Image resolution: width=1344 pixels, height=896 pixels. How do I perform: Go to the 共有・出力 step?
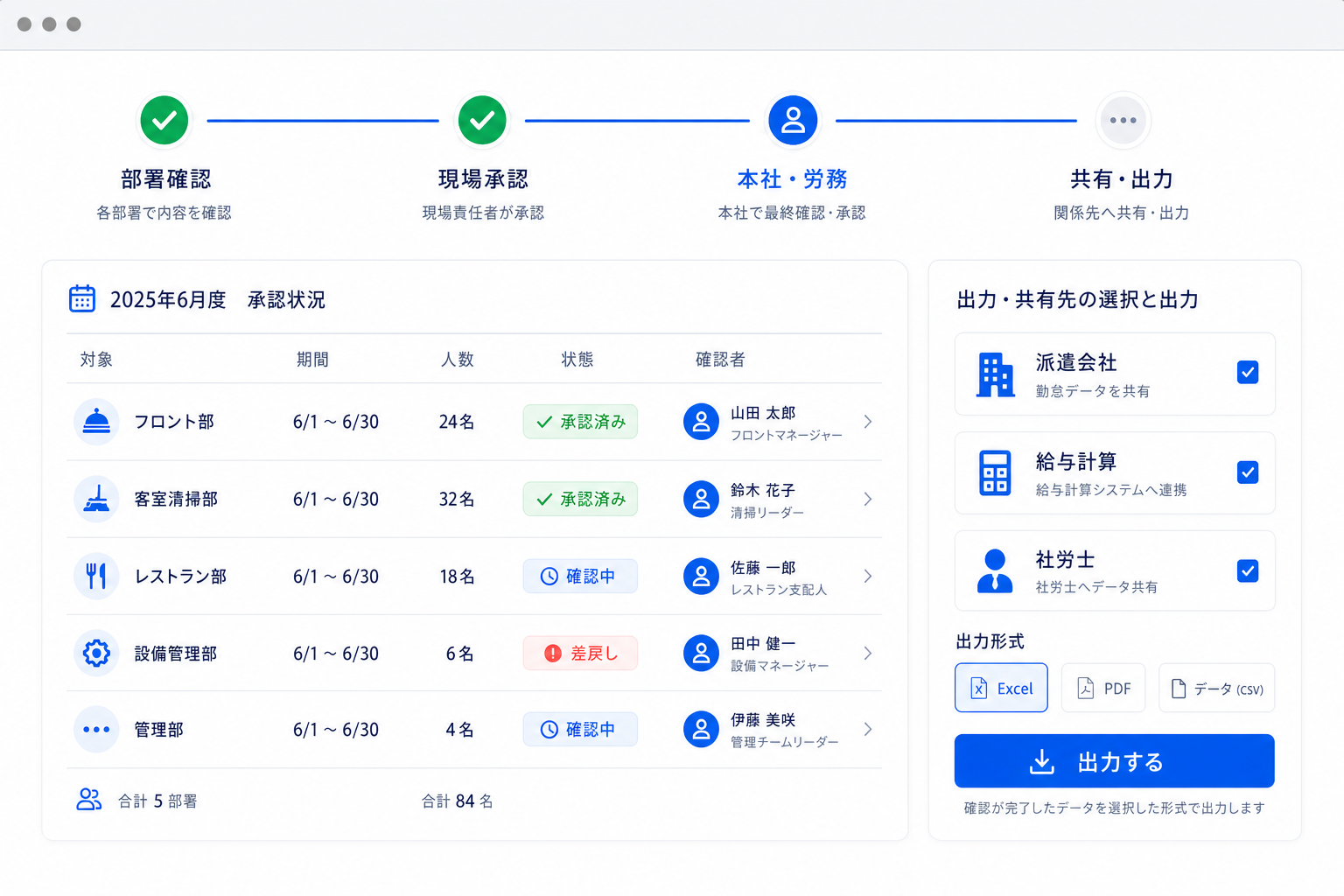[1123, 120]
